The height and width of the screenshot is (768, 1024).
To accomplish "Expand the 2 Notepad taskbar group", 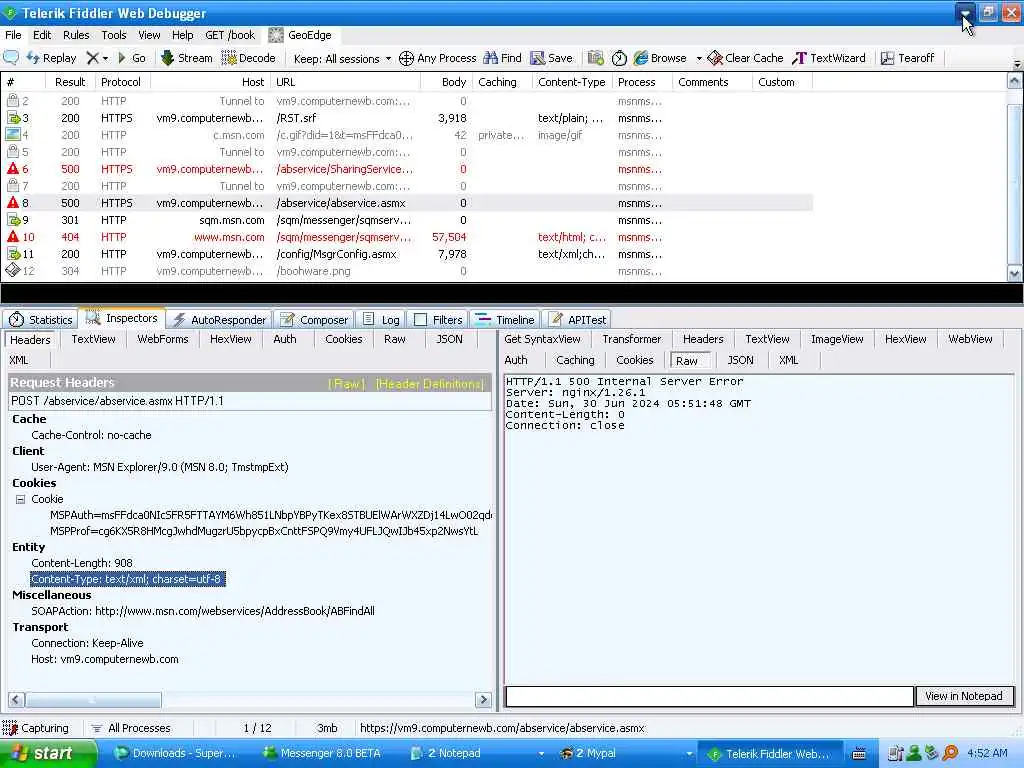I will point(541,754).
